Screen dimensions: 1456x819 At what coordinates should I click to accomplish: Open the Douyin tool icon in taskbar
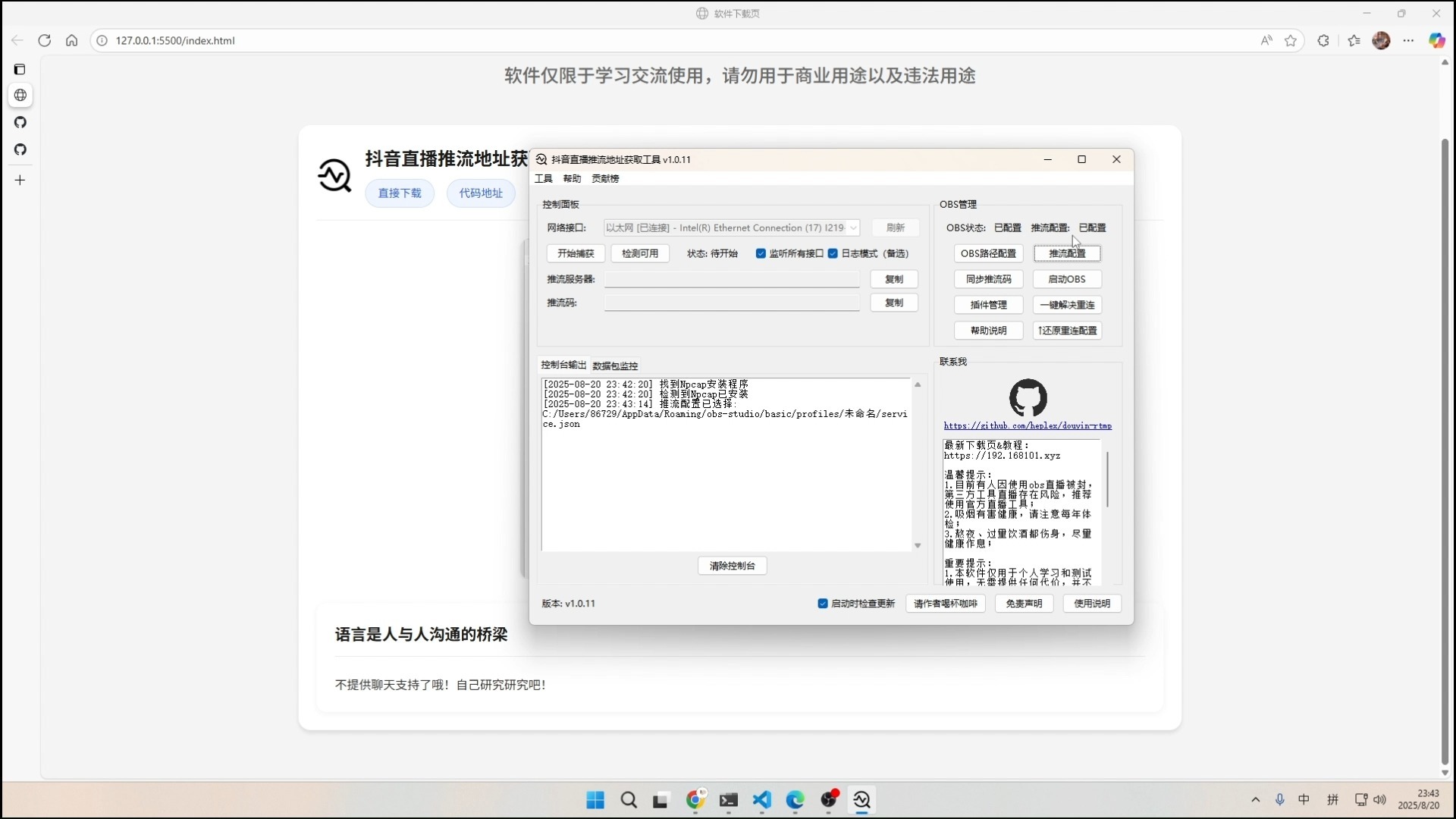pyautogui.click(x=861, y=800)
